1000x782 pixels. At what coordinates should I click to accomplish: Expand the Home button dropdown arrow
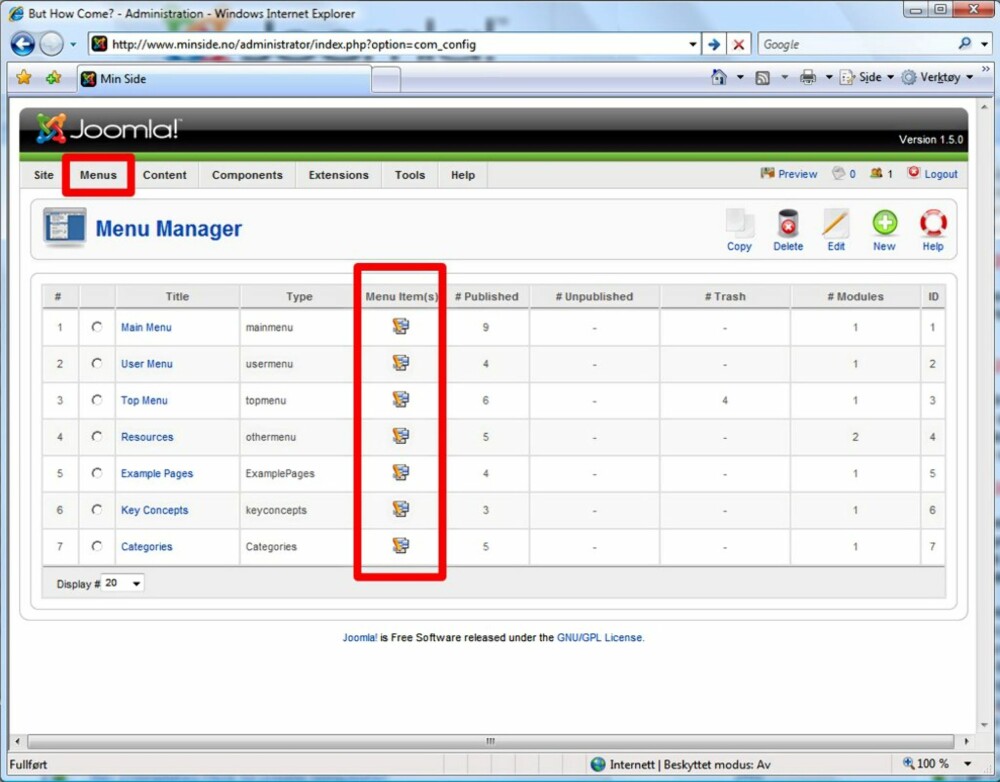pyautogui.click(x=740, y=77)
